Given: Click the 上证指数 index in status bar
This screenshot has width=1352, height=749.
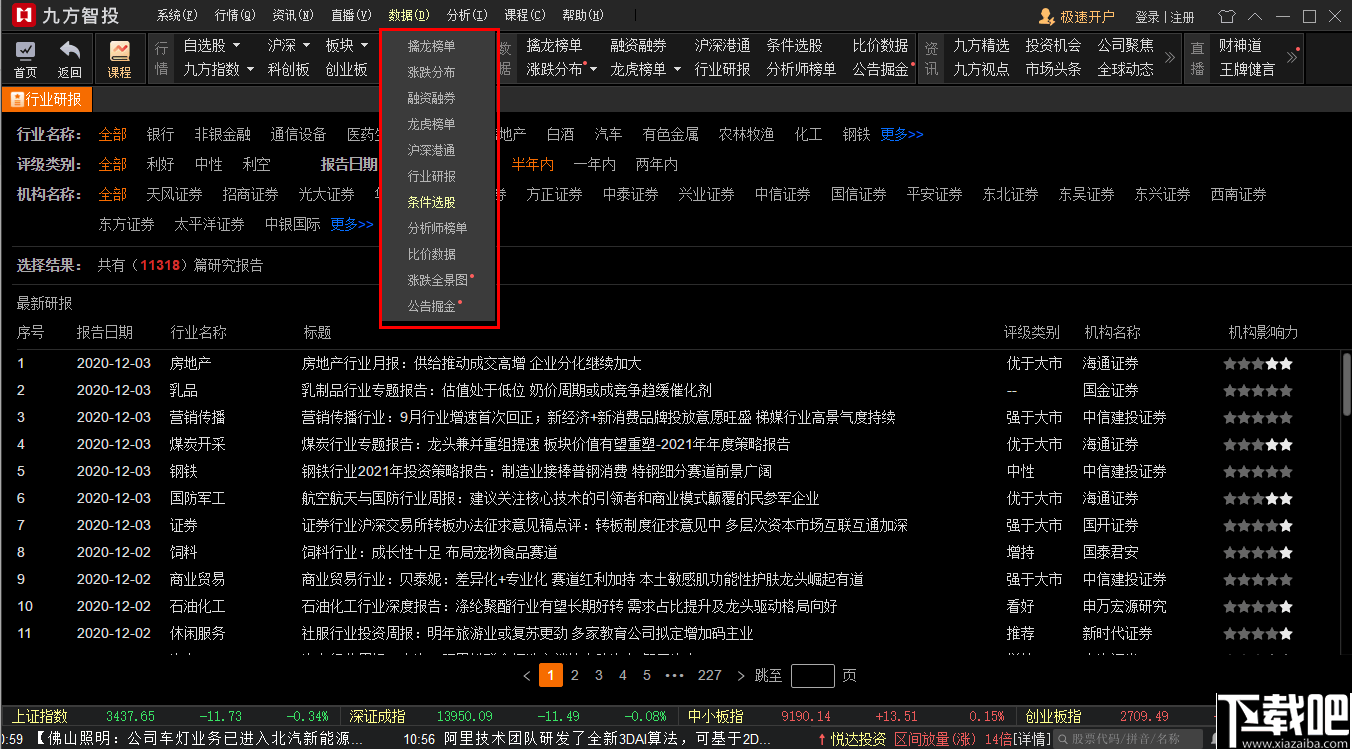Looking at the screenshot, I should pyautogui.click(x=40, y=717).
